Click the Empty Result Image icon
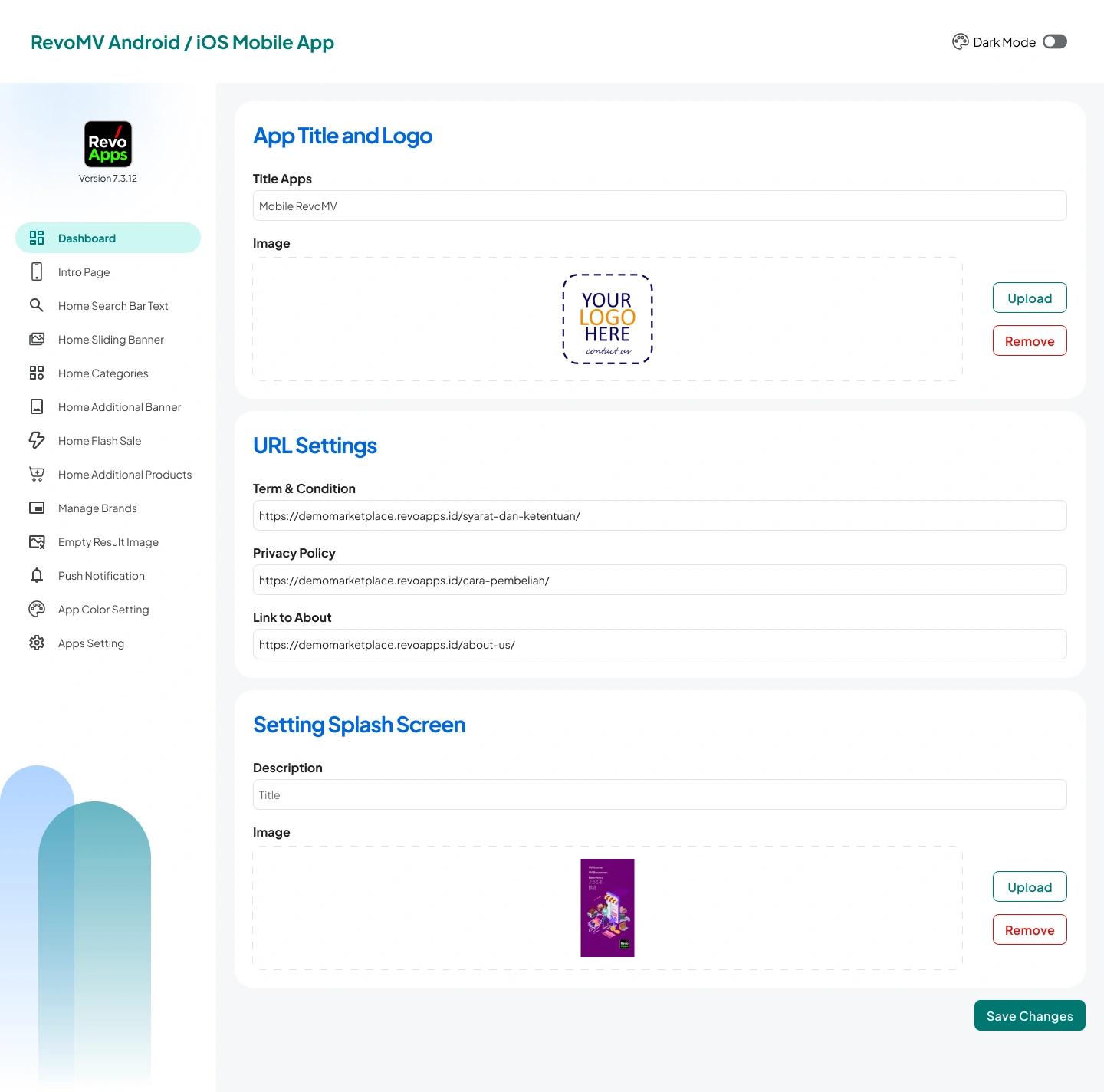 pos(37,541)
